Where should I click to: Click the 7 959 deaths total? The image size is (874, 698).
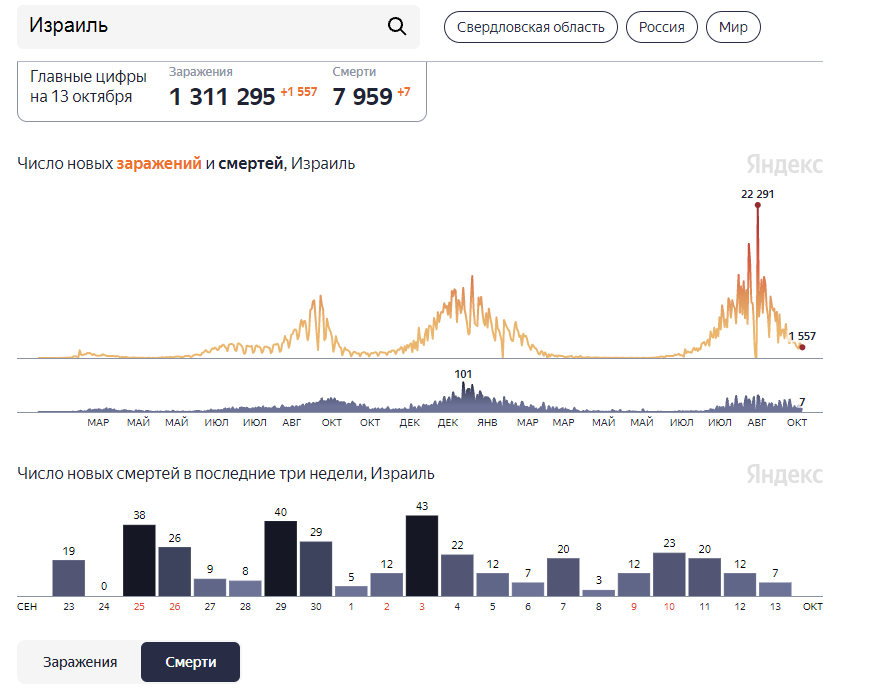(x=363, y=96)
